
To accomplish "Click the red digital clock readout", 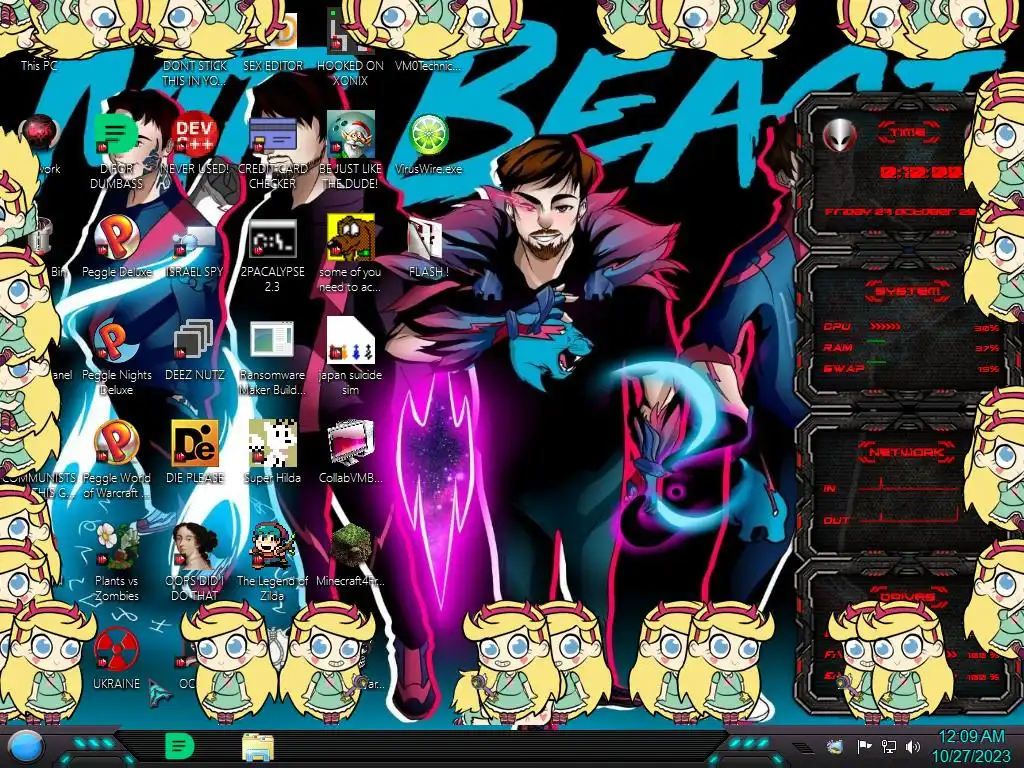I will 921,172.
